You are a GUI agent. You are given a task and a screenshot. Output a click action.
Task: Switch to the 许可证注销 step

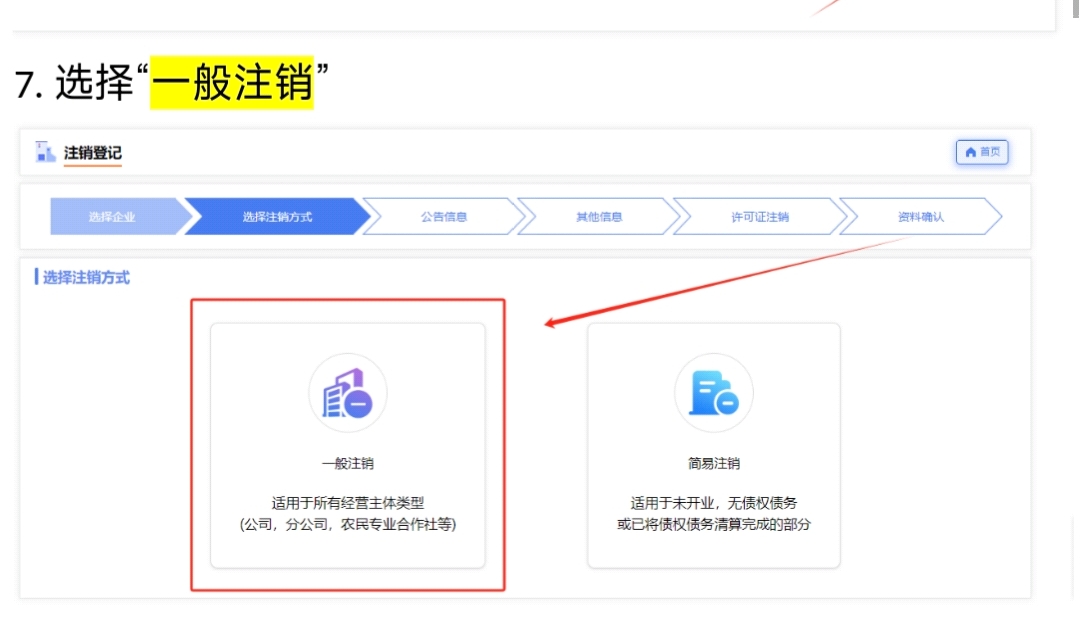pyautogui.click(x=759, y=216)
